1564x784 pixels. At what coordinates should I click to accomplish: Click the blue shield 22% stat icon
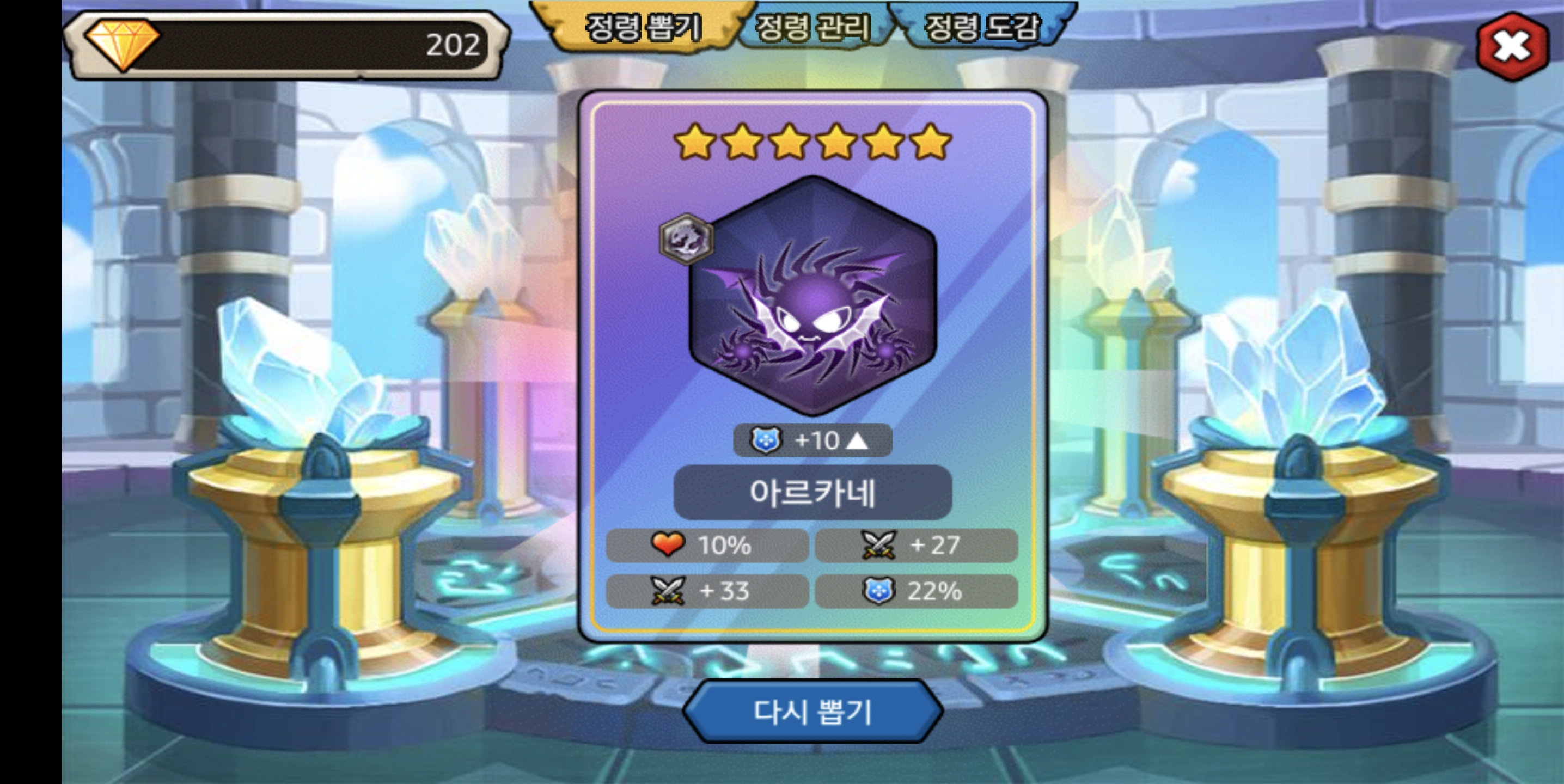coord(878,590)
